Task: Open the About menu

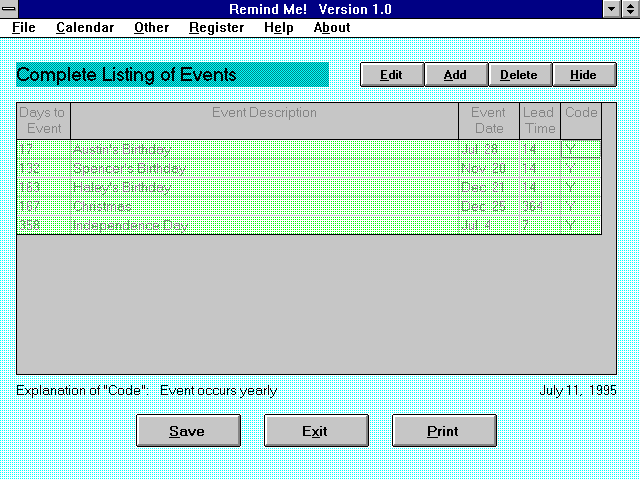Action: (x=332, y=28)
